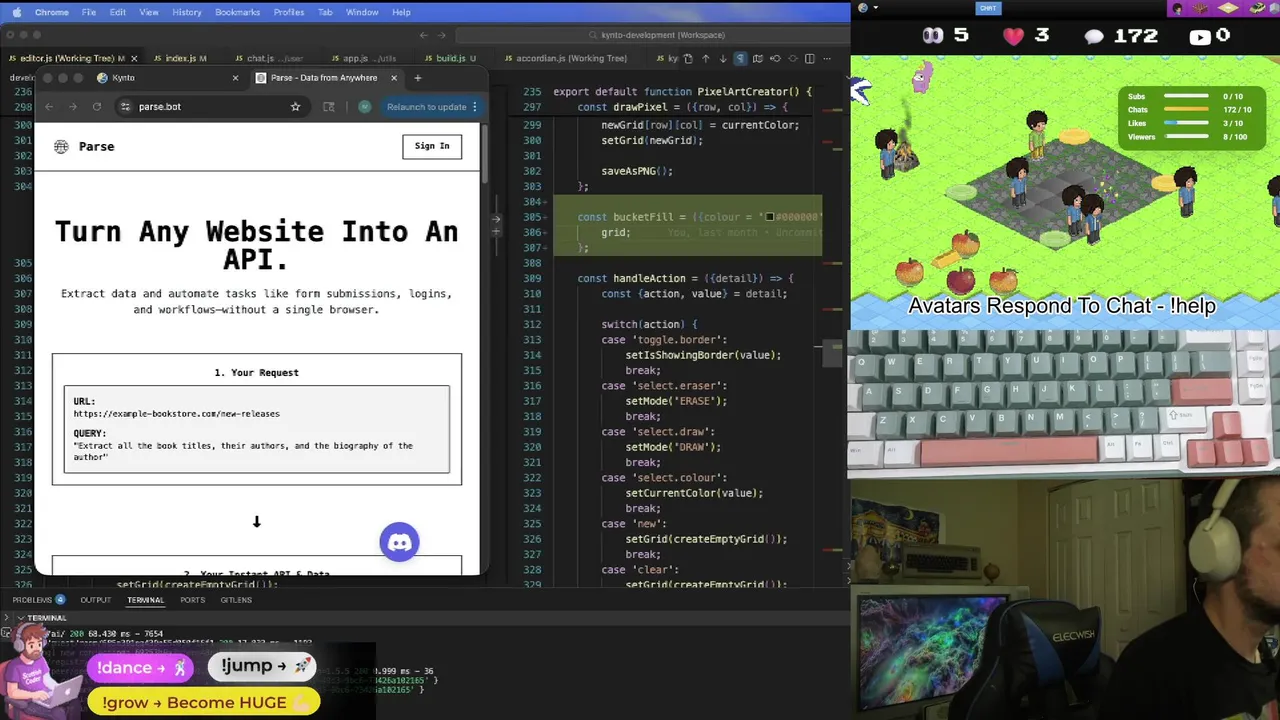The height and width of the screenshot is (720, 1280).
Task: Reload the parse.bot page
Action: point(97,107)
